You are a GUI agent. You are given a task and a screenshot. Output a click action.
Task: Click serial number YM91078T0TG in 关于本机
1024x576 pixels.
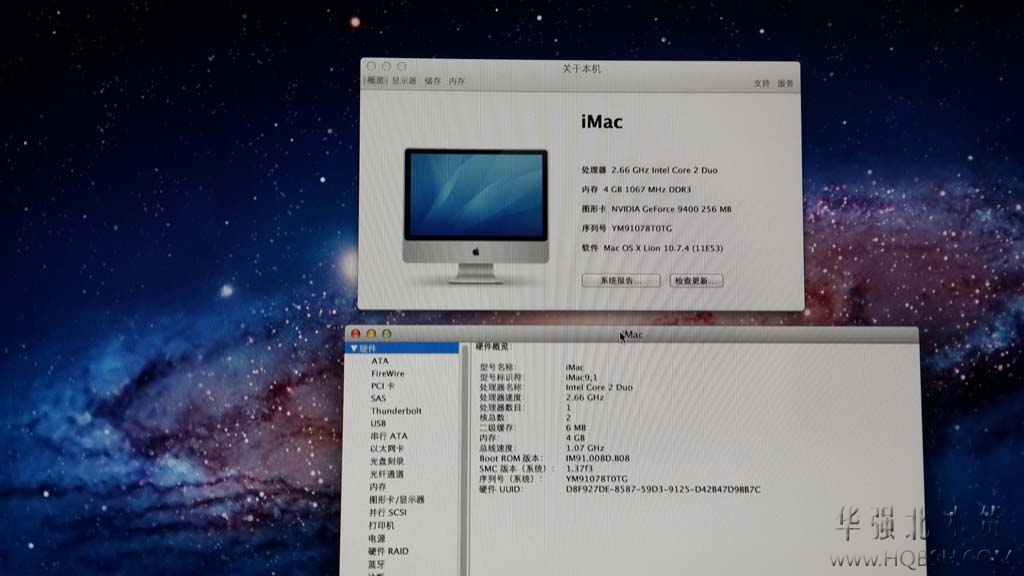(x=641, y=229)
